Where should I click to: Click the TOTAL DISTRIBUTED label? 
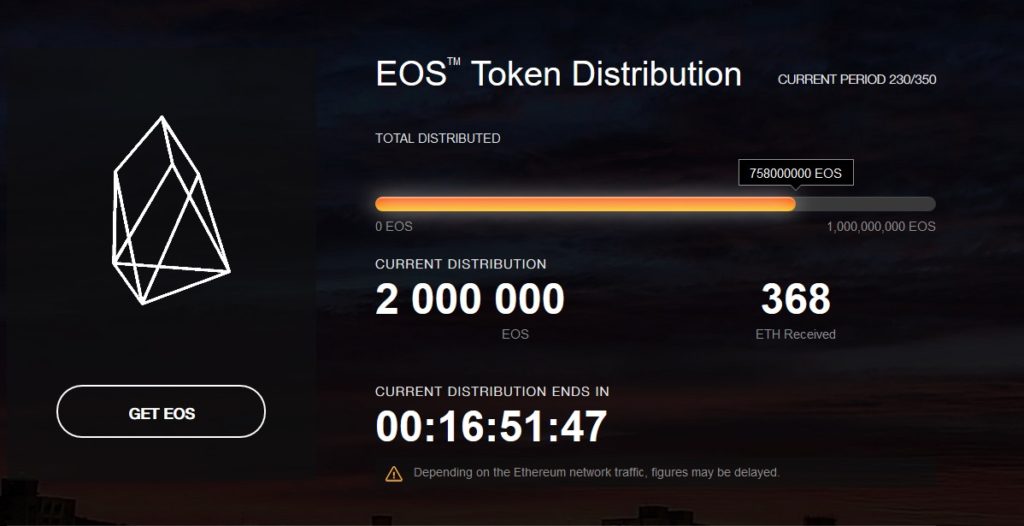coord(438,139)
